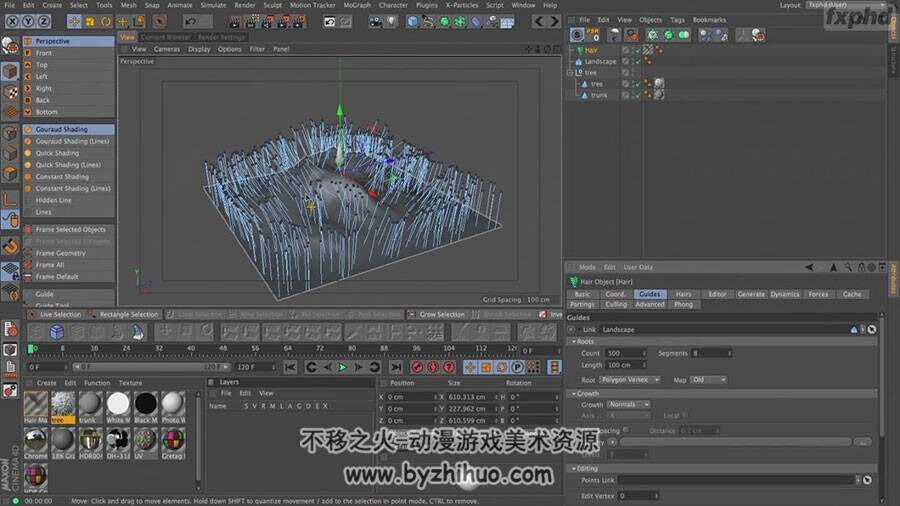900x506 pixels.
Task: Add a Cube primitive object
Action: point(412,22)
